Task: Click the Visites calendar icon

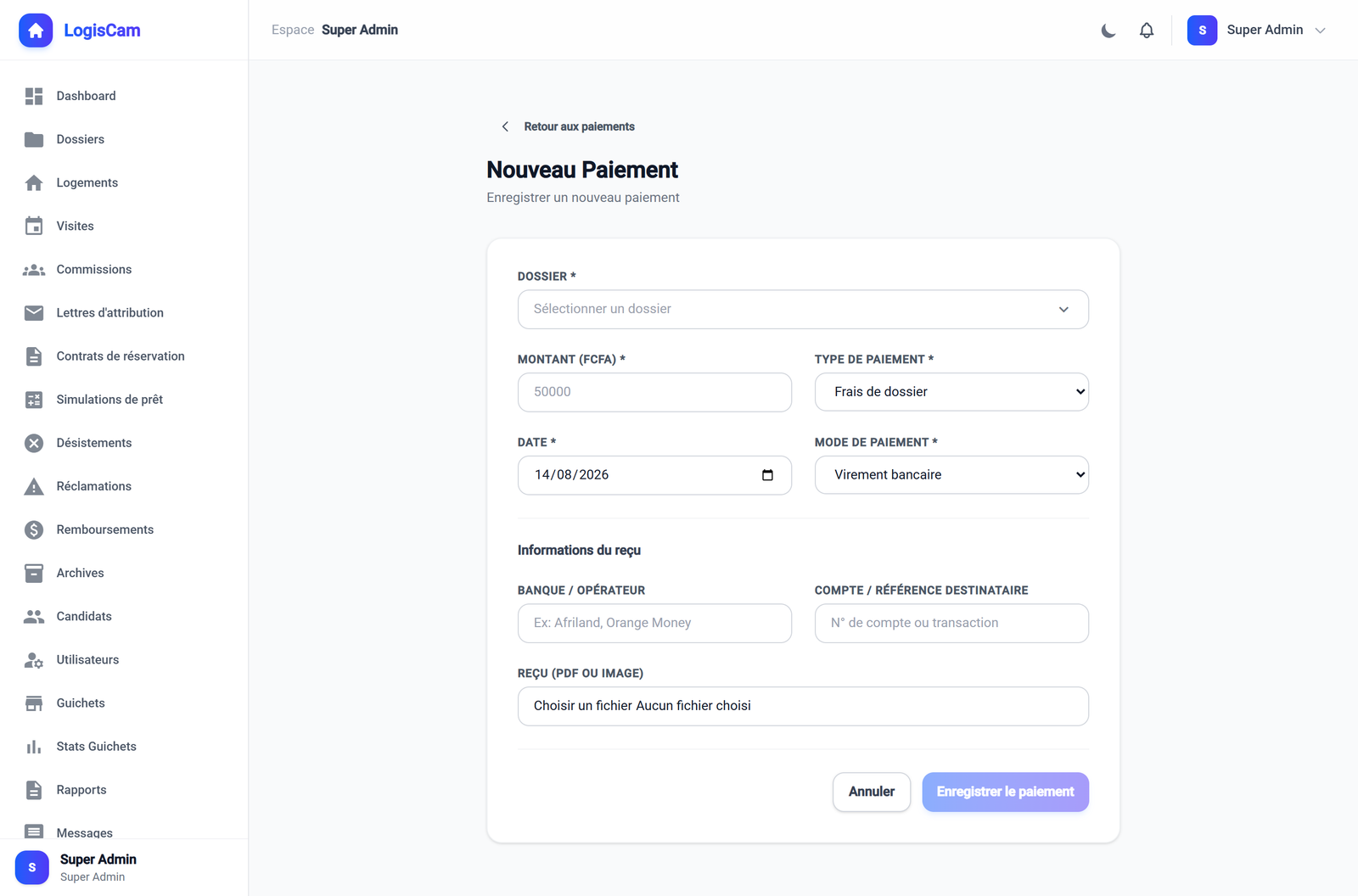Action: pos(34,226)
